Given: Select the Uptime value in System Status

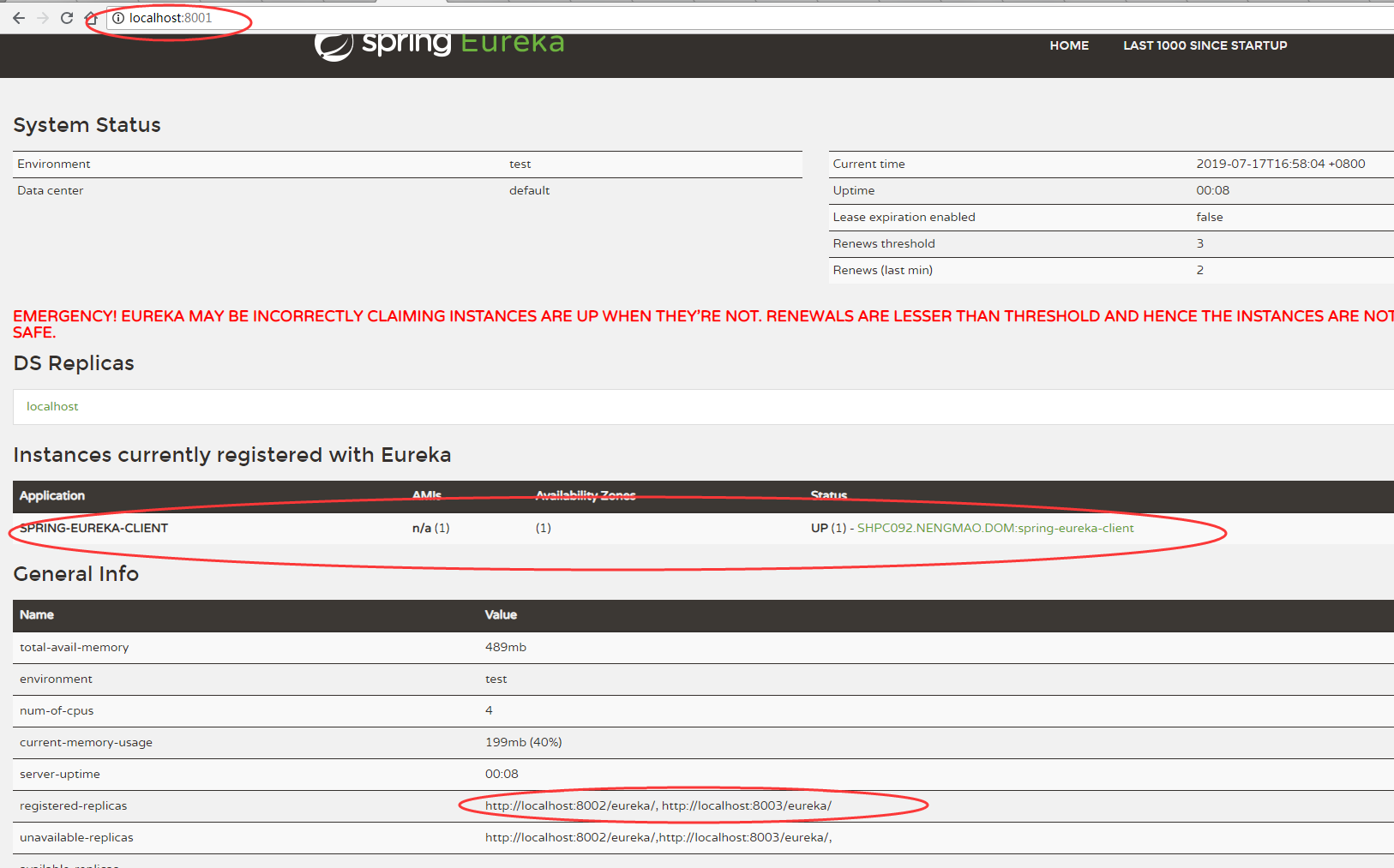Looking at the screenshot, I should tap(1212, 190).
